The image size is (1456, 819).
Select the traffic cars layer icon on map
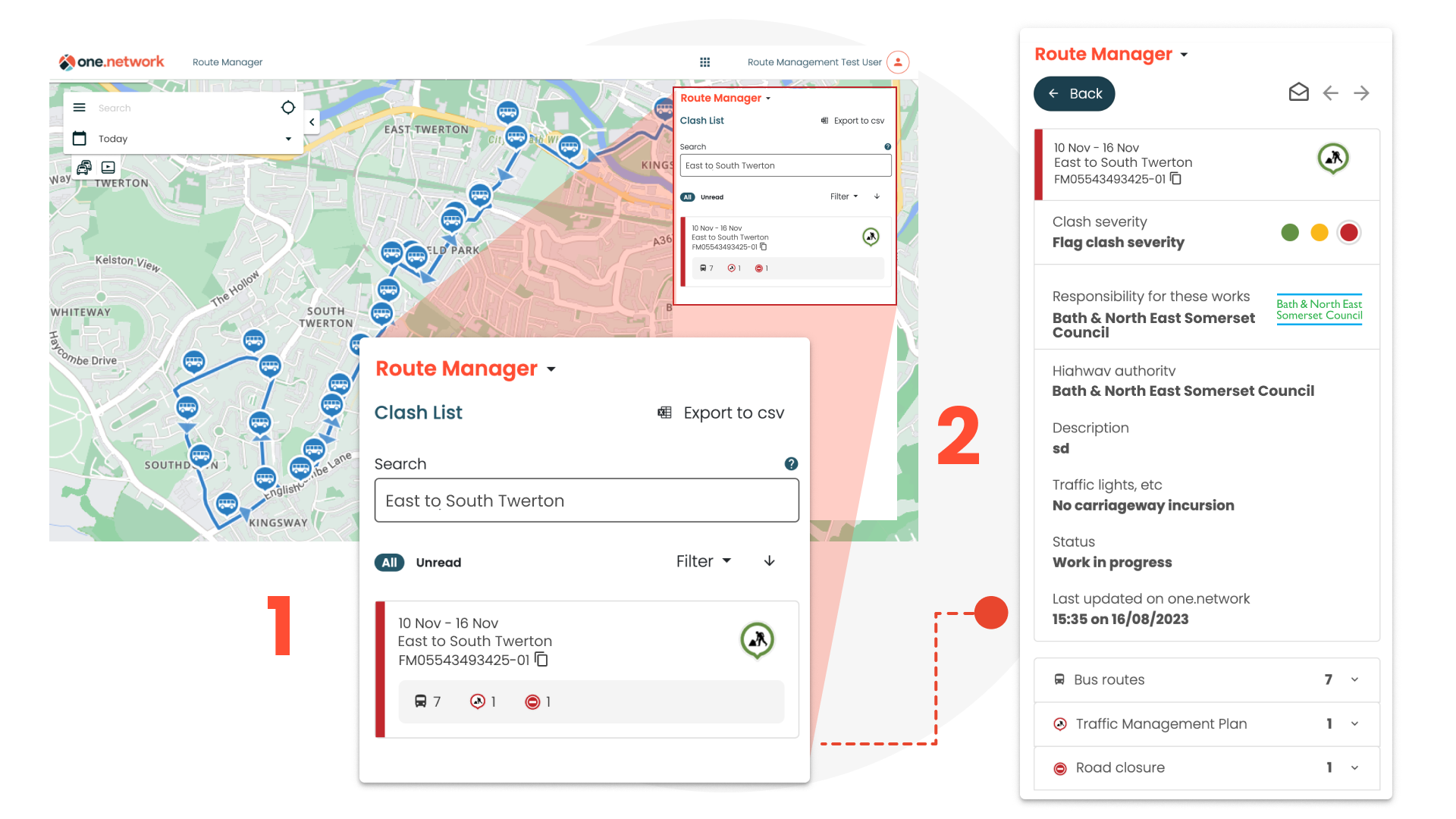(x=84, y=167)
